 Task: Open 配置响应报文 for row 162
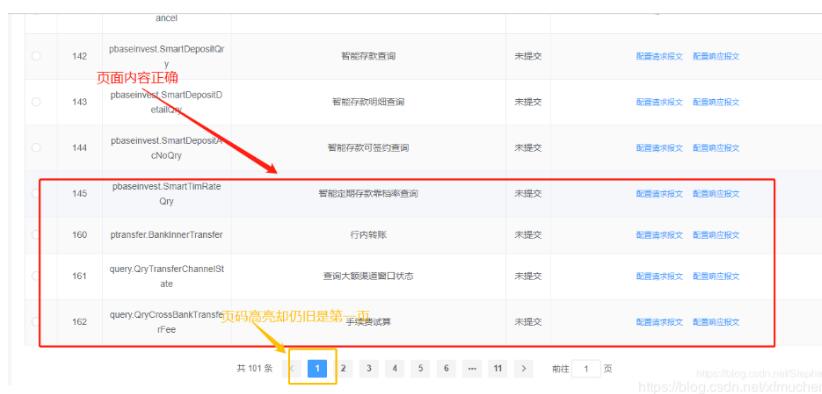(x=716, y=322)
